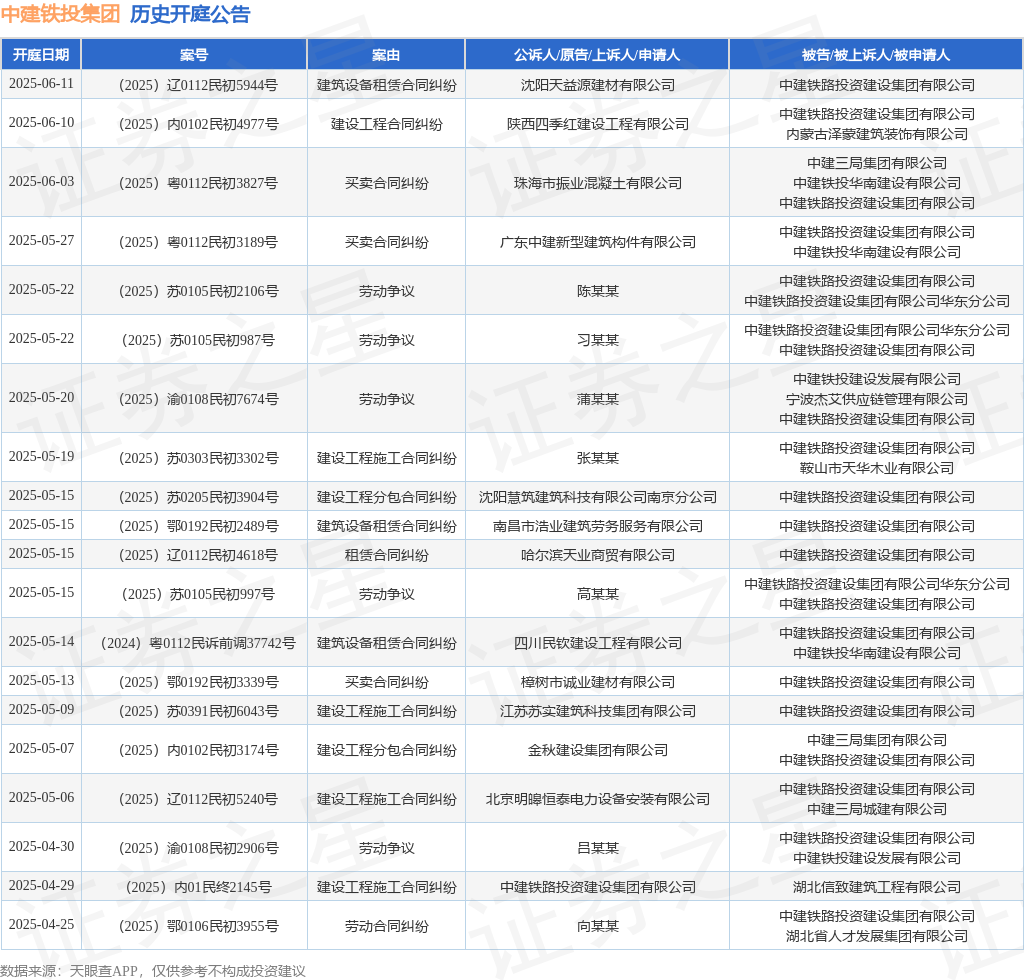1024x980 pixels.
Task: Select case number (2025)苏0105民初997号
Action: [x=198, y=593]
